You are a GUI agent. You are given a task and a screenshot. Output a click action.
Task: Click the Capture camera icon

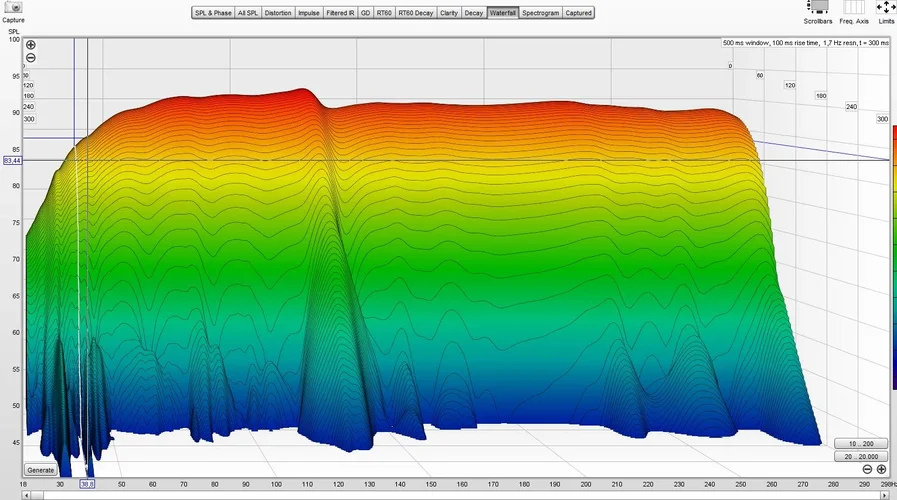(x=13, y=7)
